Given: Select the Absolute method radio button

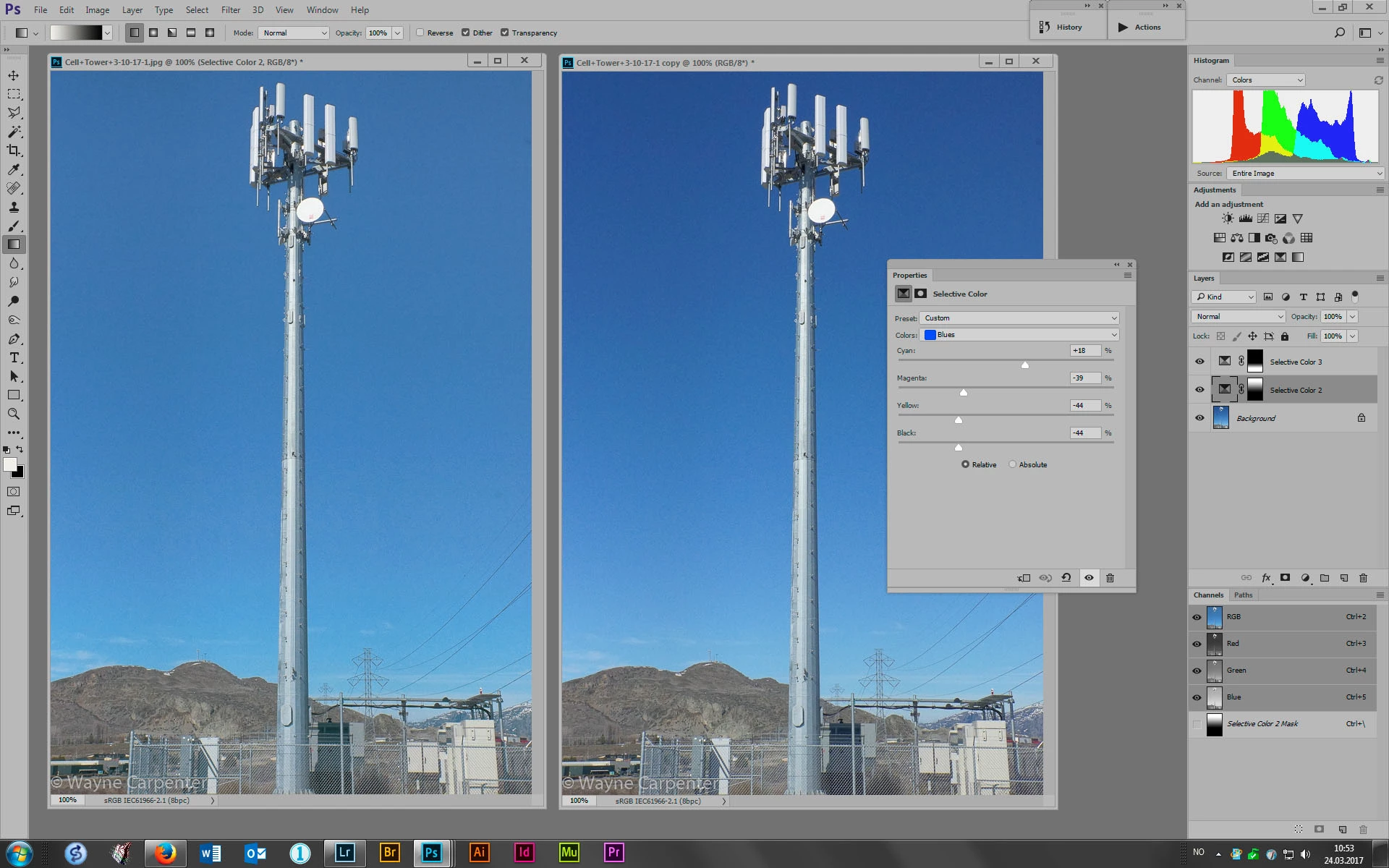Looking at the screenshot, I should [x=1013, y=464].
